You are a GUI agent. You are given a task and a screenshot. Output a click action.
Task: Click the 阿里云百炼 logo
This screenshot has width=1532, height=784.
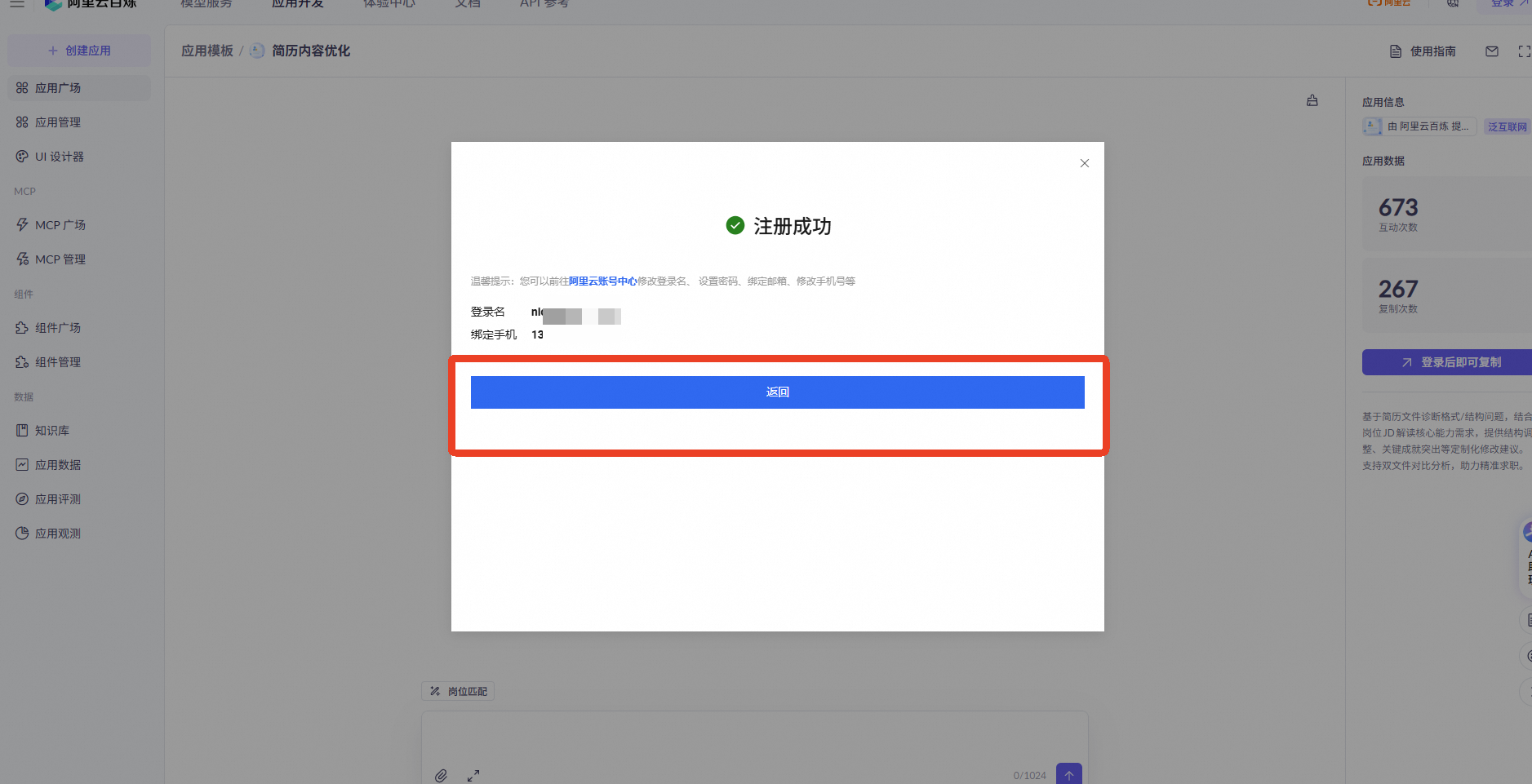click(x=91, y=4)
